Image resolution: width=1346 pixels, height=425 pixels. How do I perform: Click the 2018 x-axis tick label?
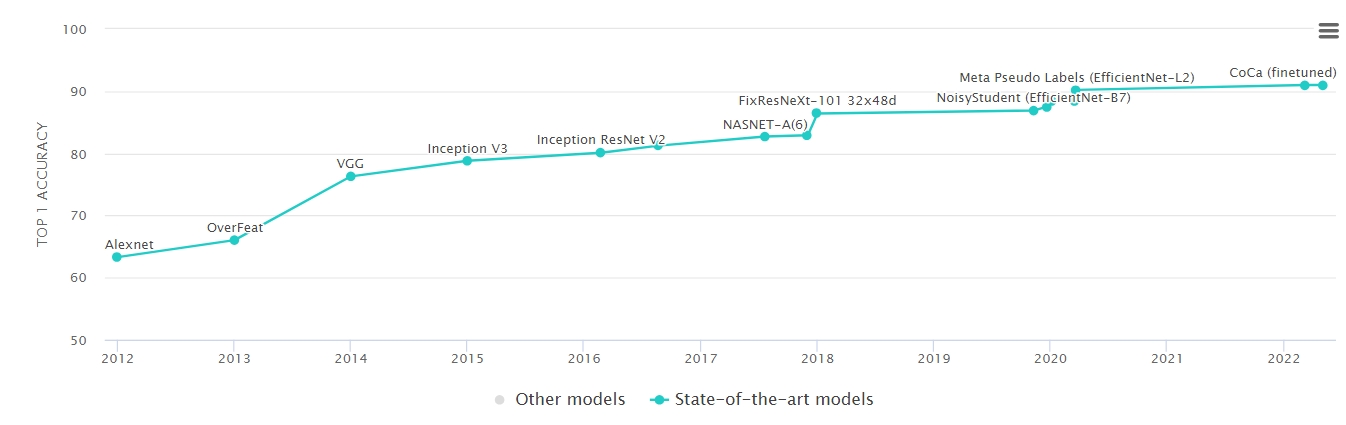[816, 357]
